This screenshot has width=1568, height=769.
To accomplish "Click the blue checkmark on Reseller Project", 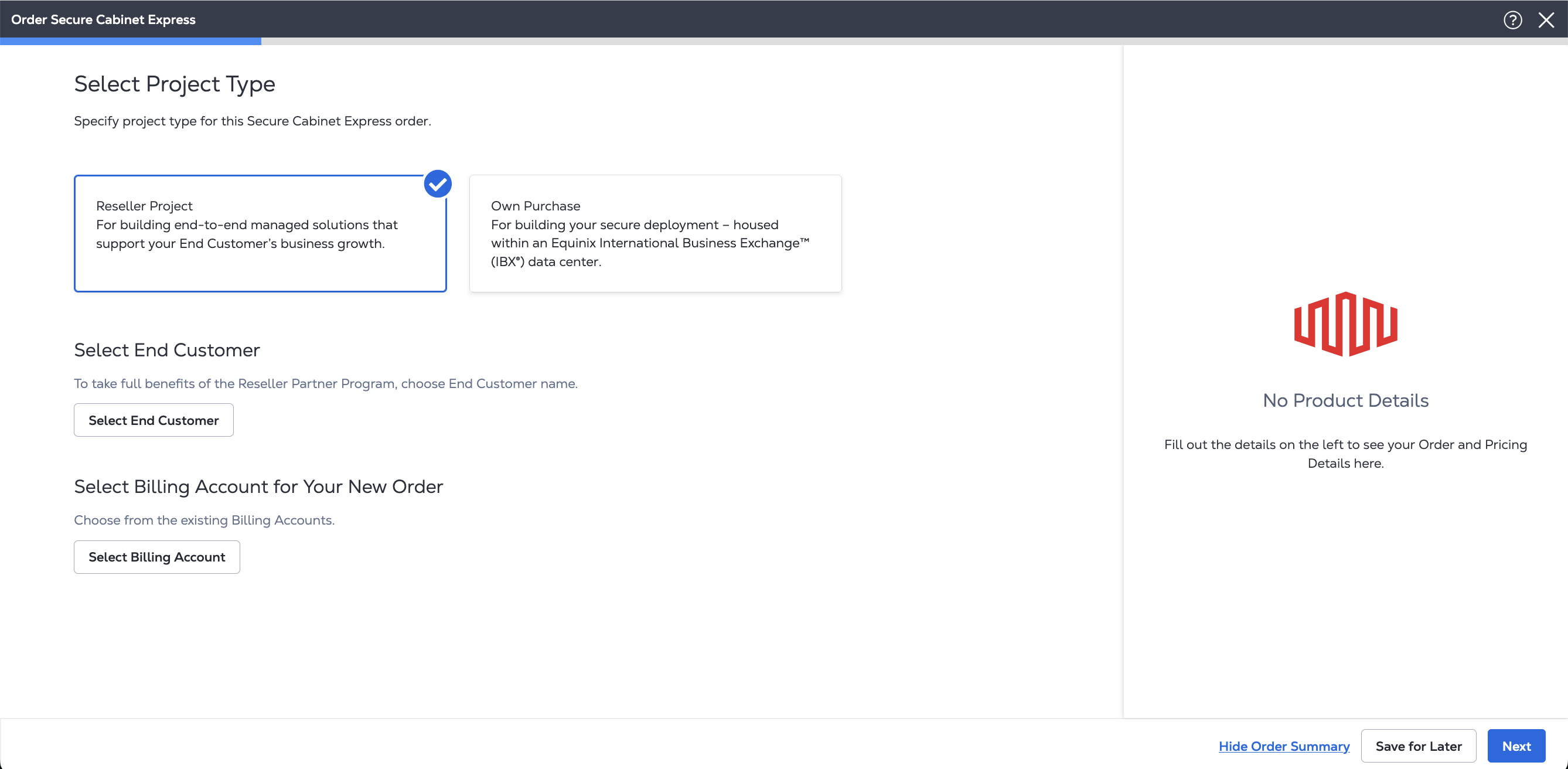I will click(x=438, y=183).
